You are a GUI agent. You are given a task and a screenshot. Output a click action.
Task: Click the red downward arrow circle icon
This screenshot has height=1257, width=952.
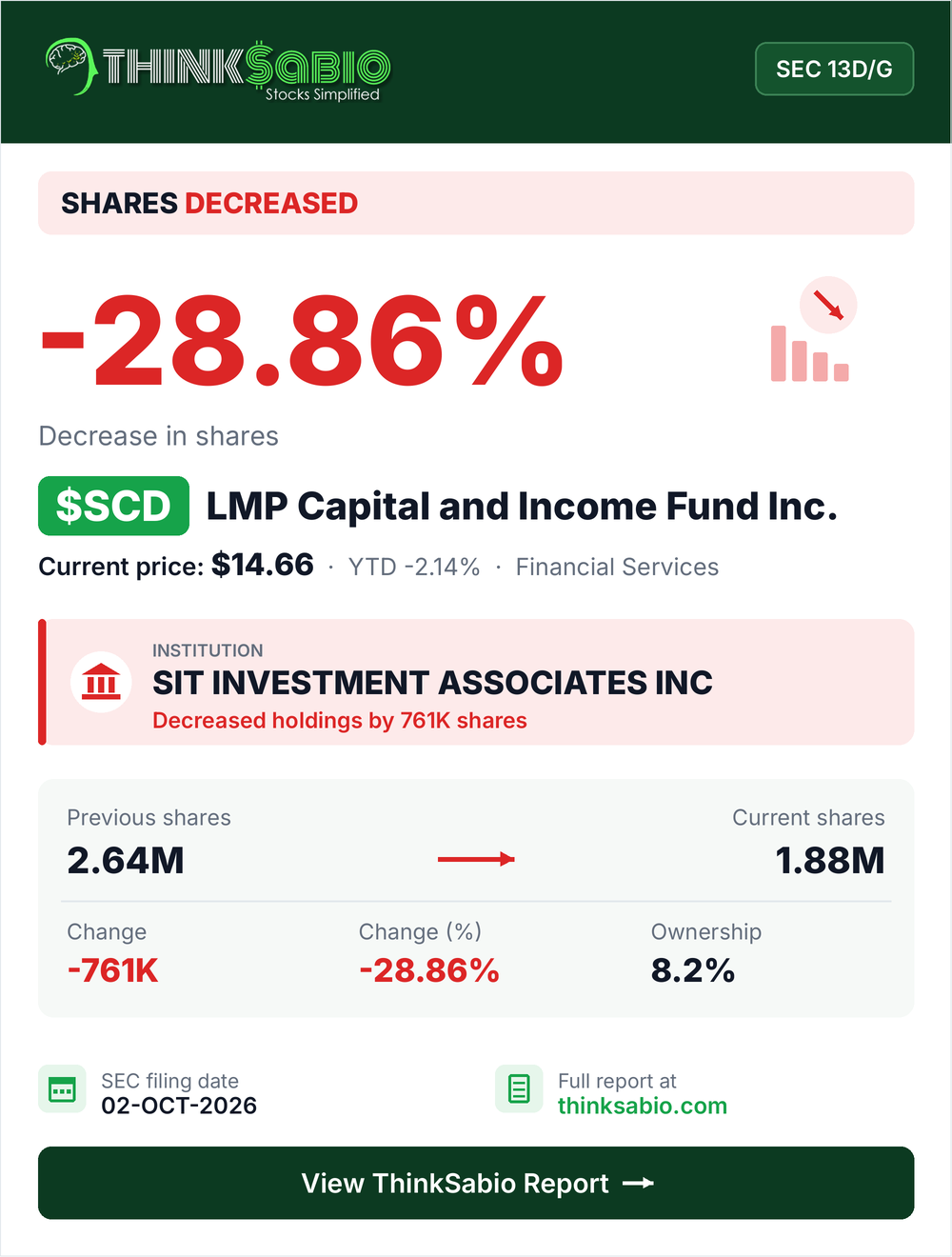point(828,305)
